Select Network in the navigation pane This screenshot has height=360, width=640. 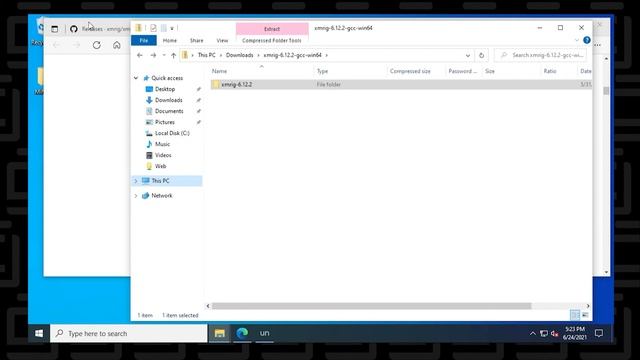[x=162, y=196]
